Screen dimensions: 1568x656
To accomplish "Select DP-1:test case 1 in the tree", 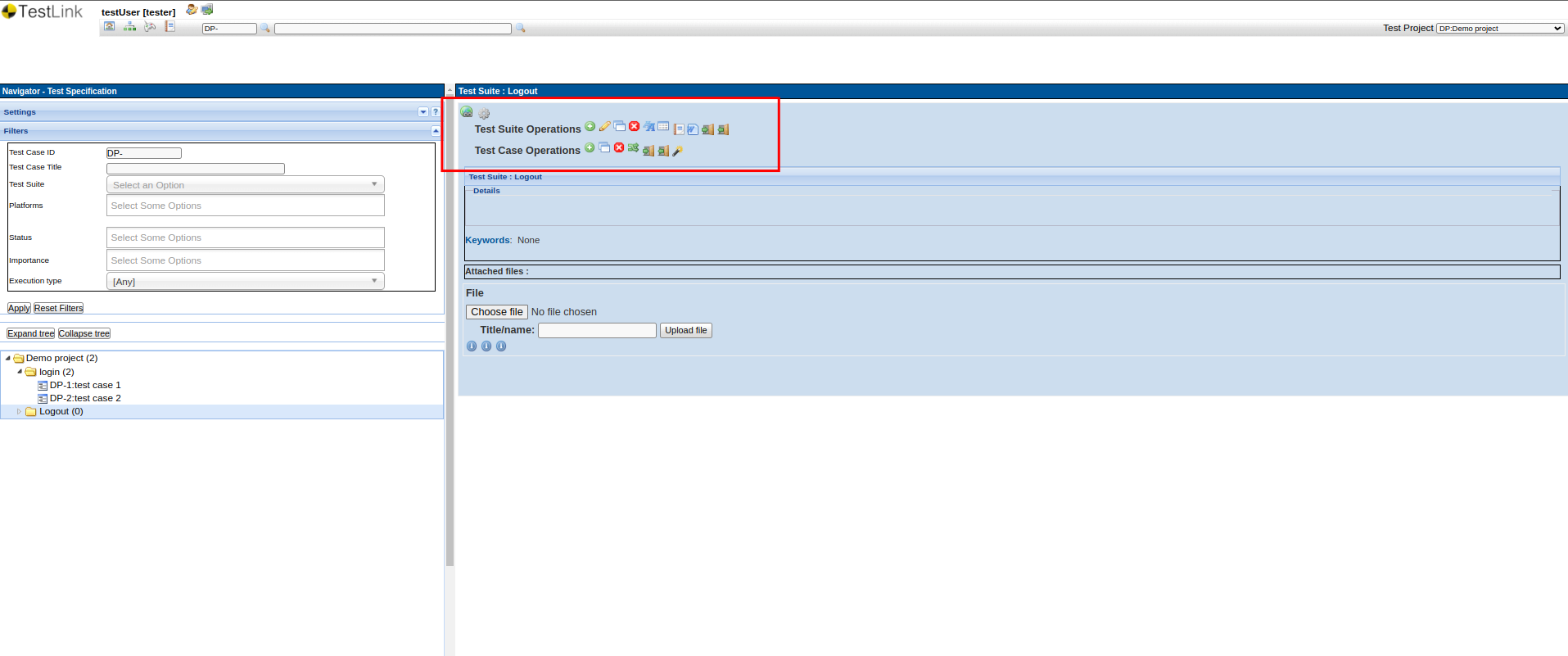I will tap(84, 385).
